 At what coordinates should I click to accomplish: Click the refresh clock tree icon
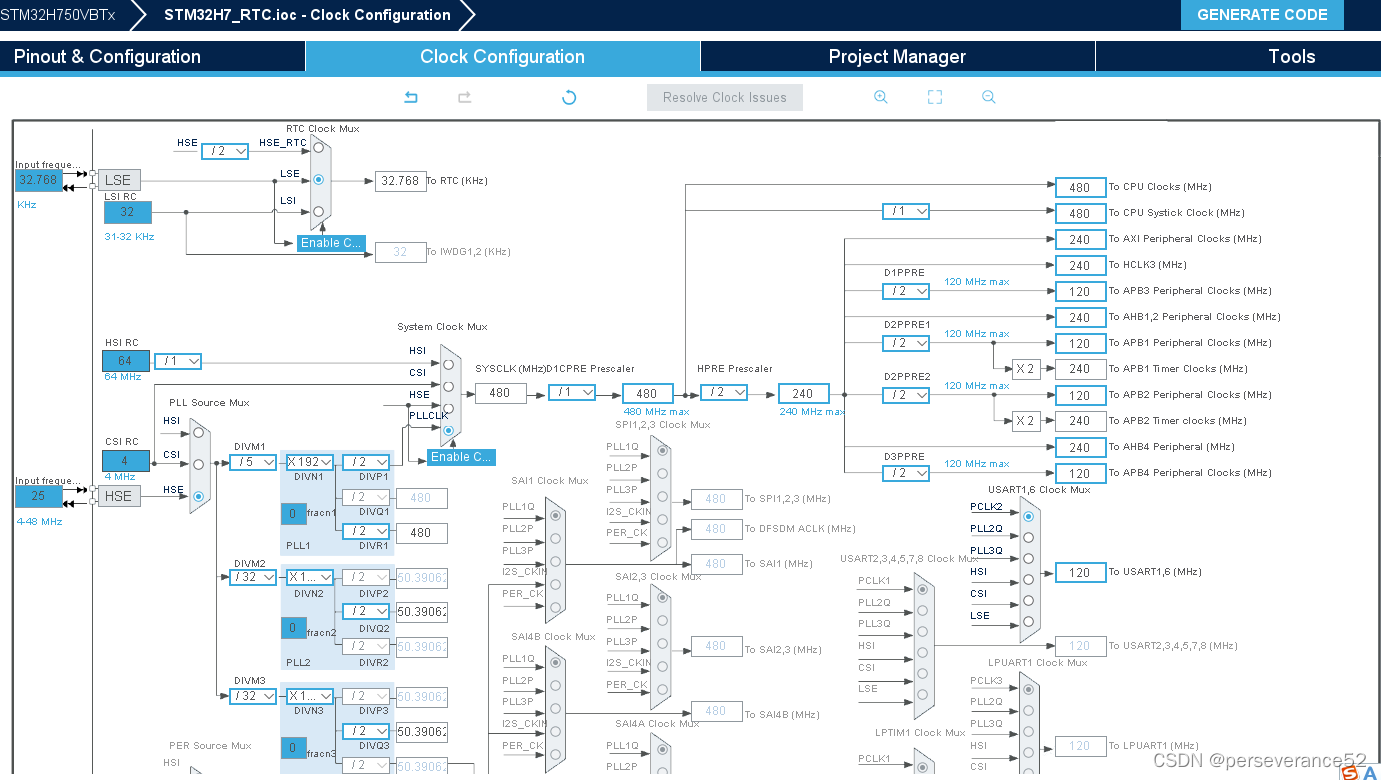point(569,97)
